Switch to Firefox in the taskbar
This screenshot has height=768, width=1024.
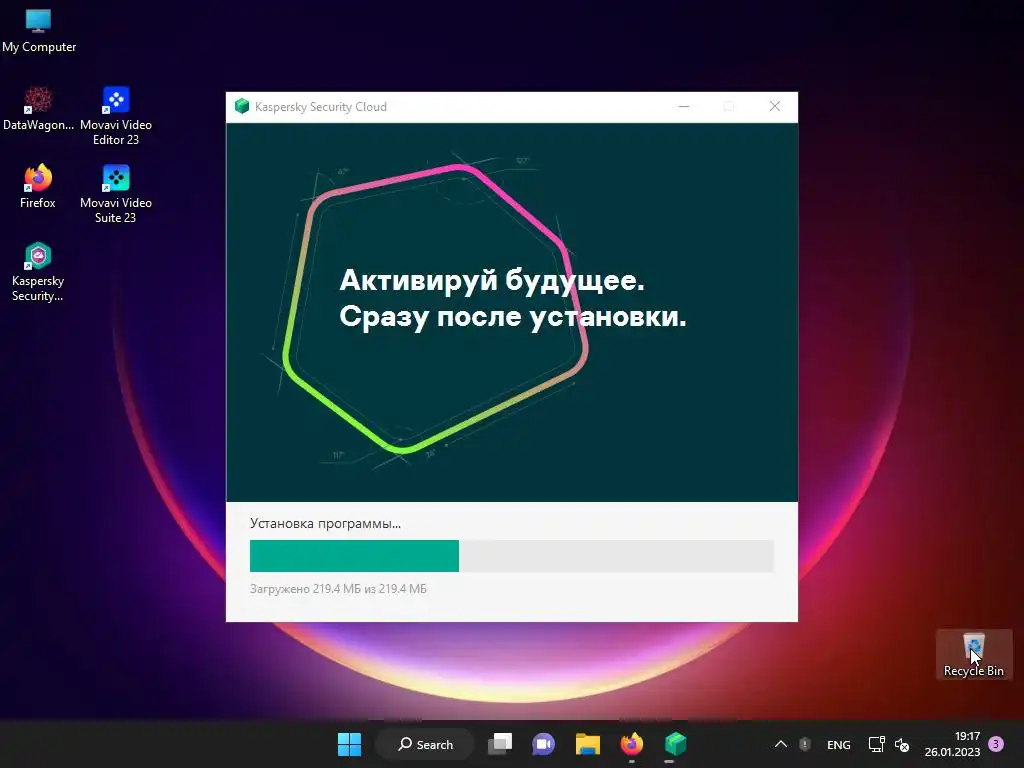(632, 744)
